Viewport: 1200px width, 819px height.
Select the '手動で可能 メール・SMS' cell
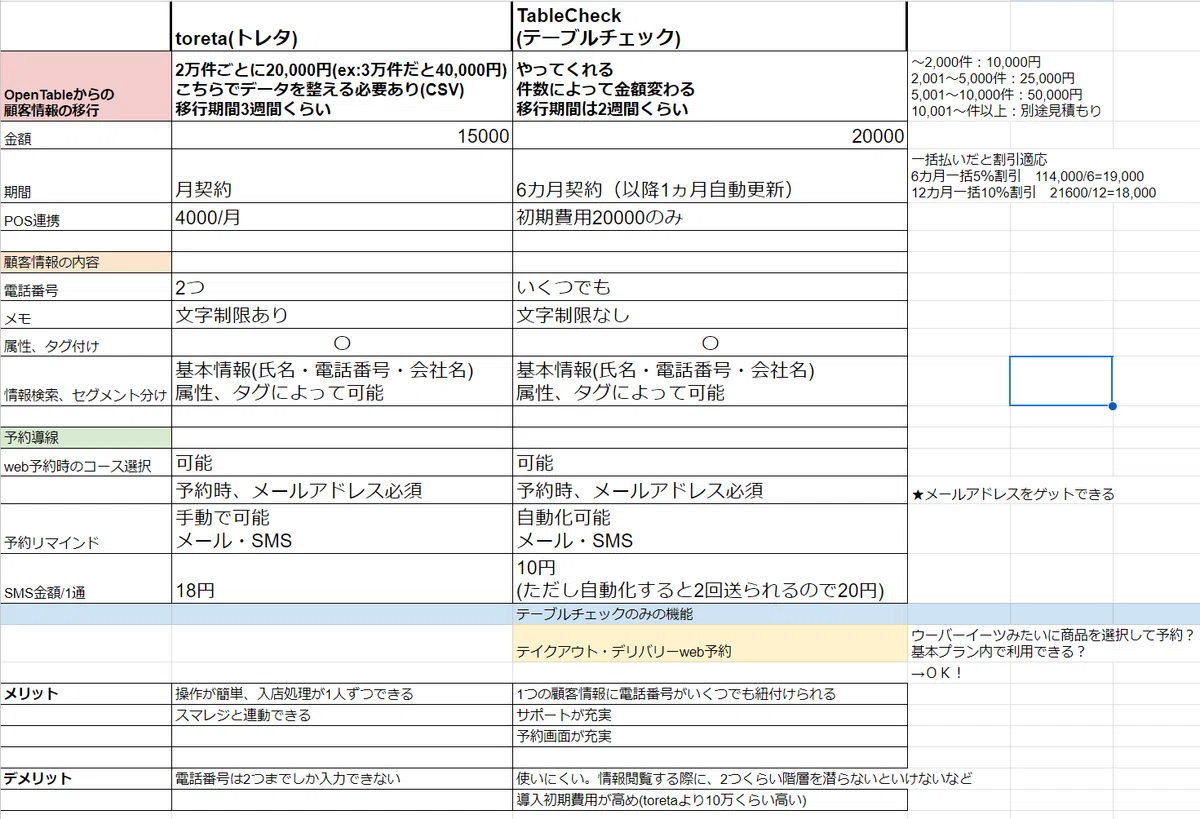click(x=341, y=529)
